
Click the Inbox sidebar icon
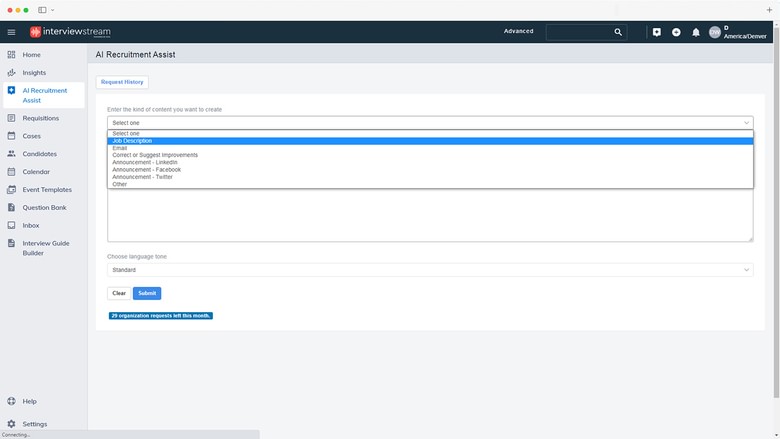[11, 225]
